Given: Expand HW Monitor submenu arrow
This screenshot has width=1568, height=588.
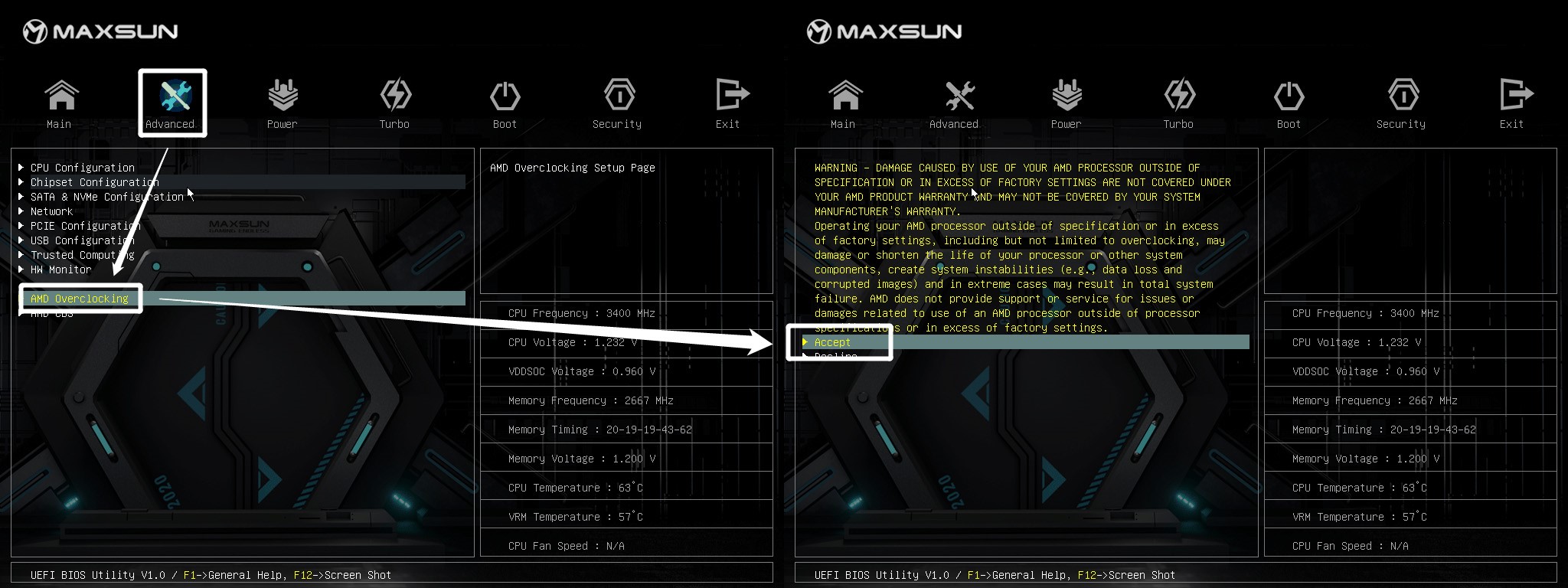Looking at the screenshot, I should click(21, 269).
